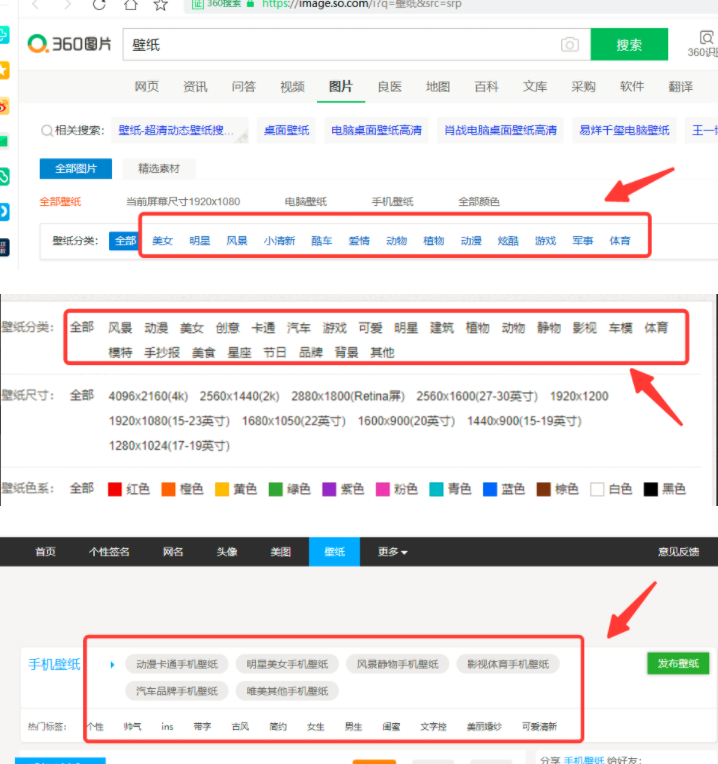Select the 创意 category in second panel

coord(227,327)
